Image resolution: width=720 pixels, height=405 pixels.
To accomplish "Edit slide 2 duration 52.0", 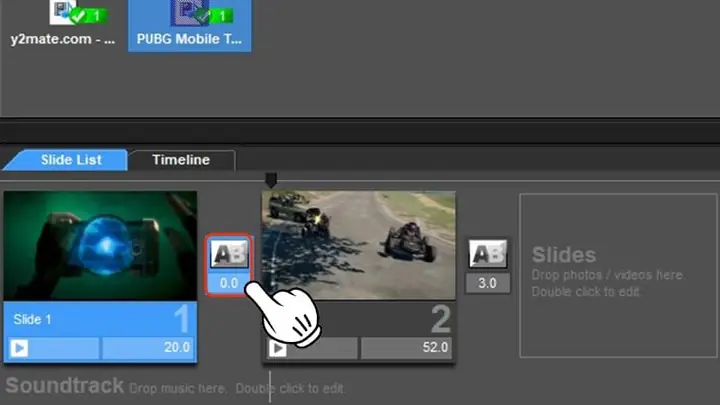I will [406, 348].
